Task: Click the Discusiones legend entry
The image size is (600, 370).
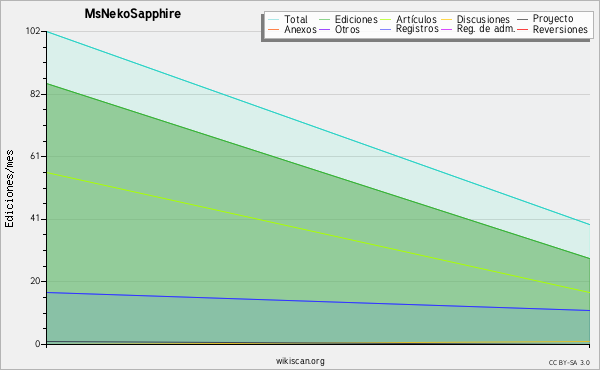Action: coord(475,19)
